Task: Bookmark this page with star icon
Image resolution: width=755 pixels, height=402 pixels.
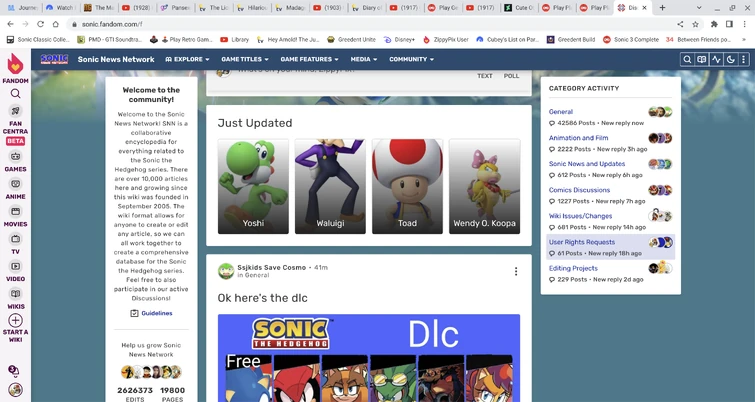Action: pos(695,24)
